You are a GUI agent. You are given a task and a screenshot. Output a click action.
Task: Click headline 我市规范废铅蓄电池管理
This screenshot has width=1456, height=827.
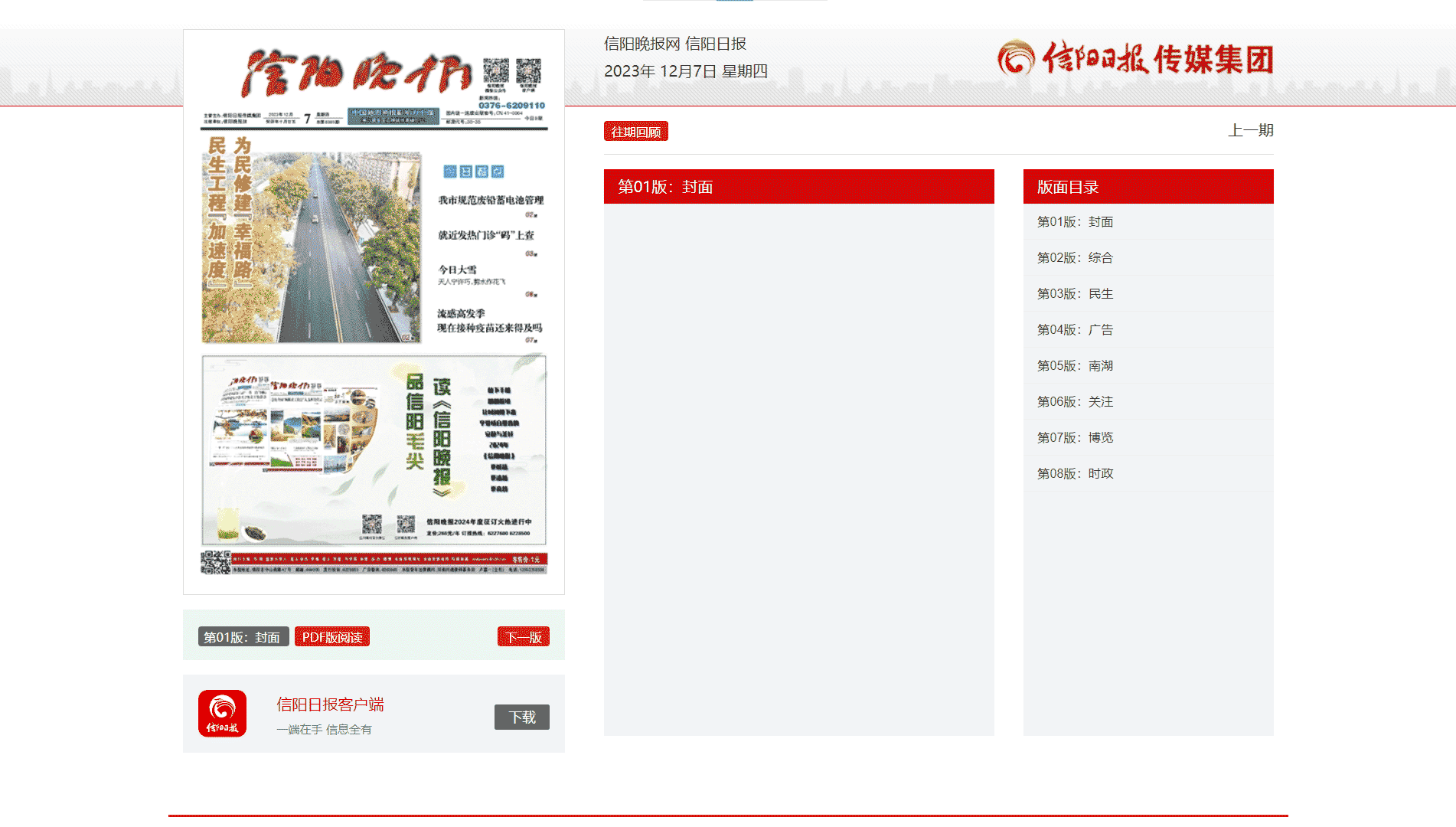point(491,201)
